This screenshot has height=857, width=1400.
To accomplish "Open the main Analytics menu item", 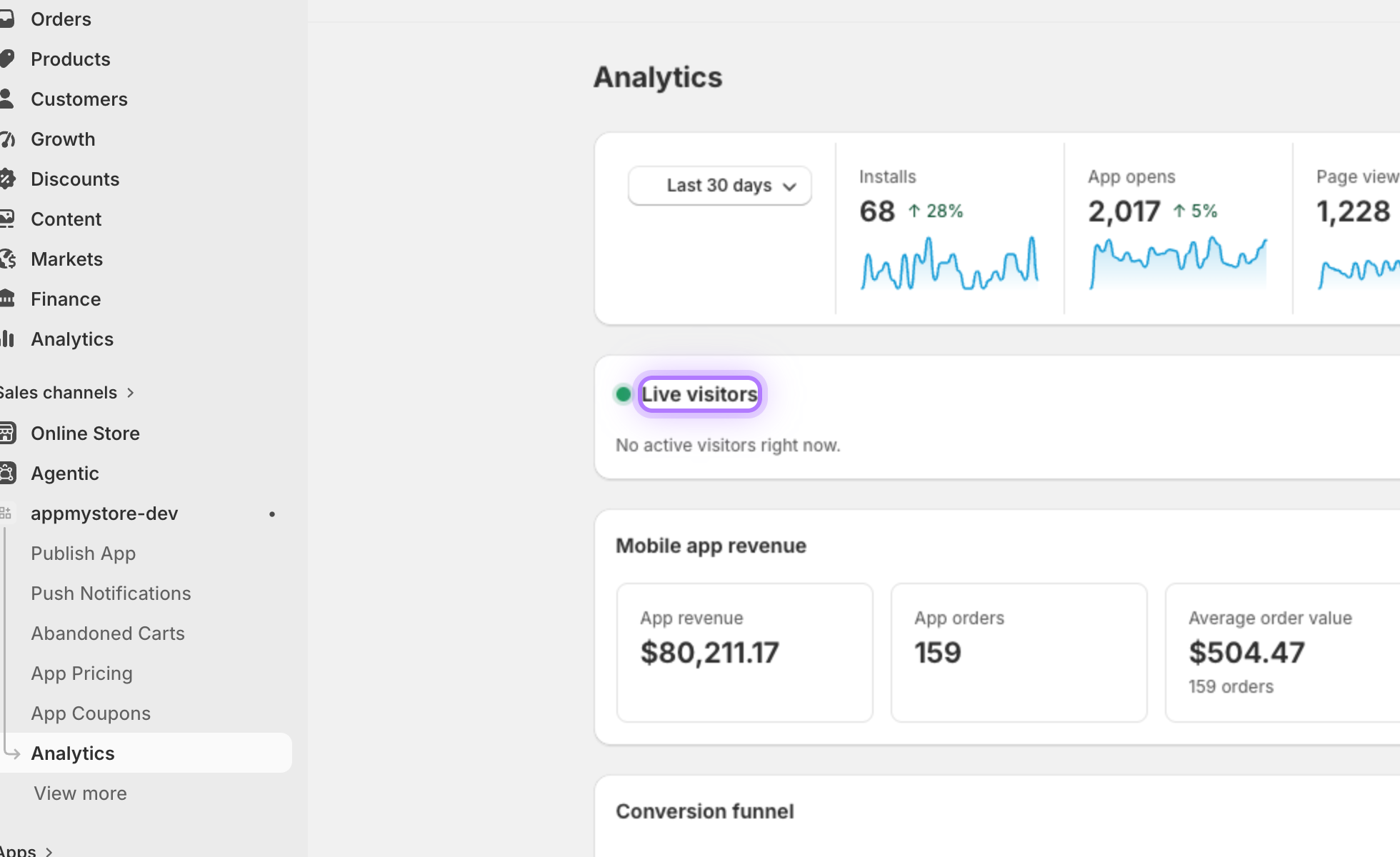I will [x=72, y=339].
